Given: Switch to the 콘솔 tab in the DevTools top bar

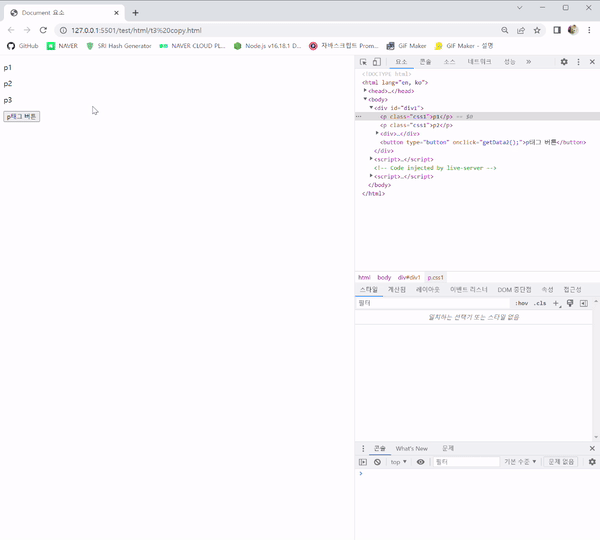Looking at the screenshot, I should 425,62.
